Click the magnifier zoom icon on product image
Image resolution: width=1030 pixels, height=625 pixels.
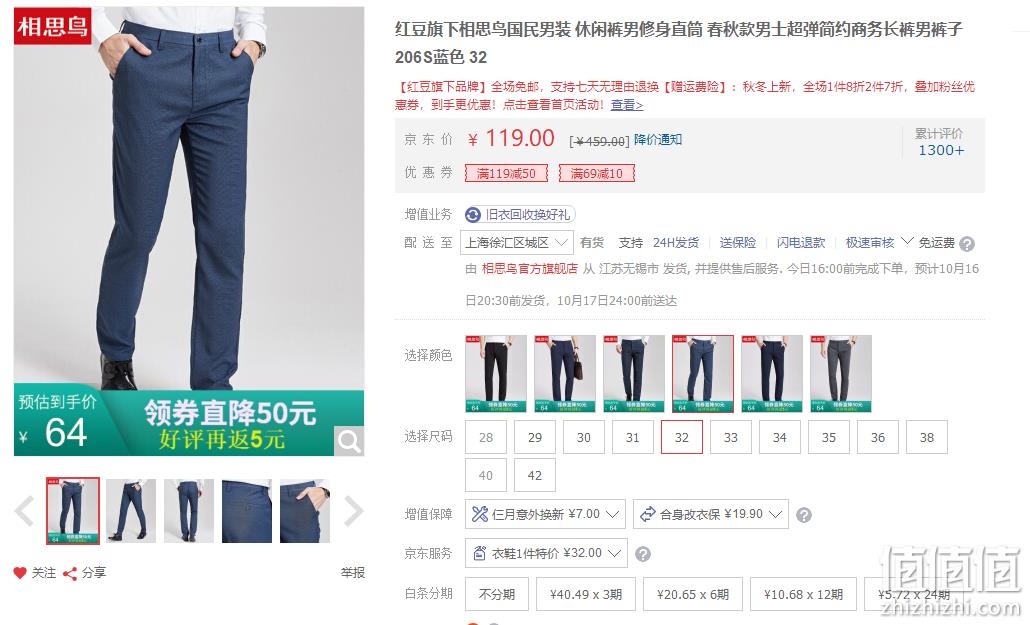click(349, 441)
